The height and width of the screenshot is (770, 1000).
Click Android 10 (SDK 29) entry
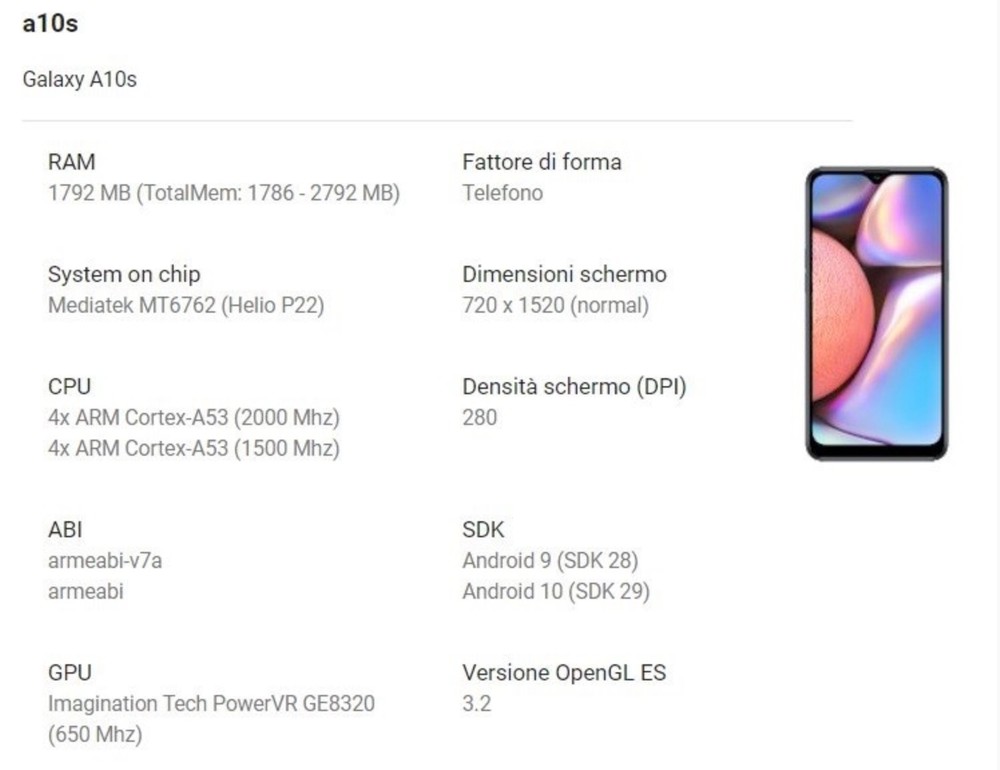click(556, 591)
